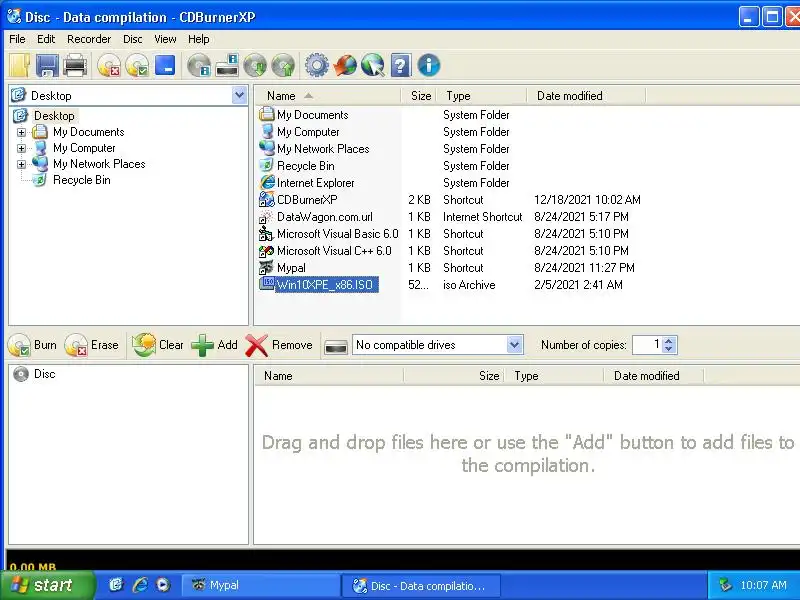800x600 pixels.
Task: Click the DataWagon.com.url shortcut icon
Action: pyautogui.click(x=266, y=217)
